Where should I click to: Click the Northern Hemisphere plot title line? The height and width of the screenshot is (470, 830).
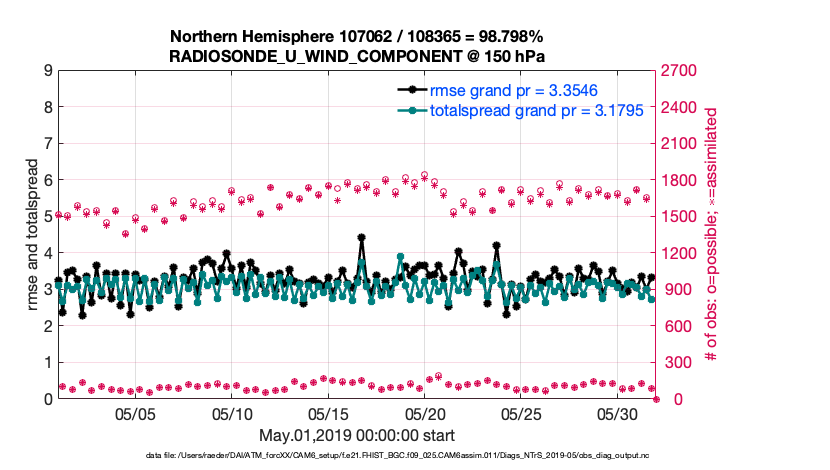(357, 35)
